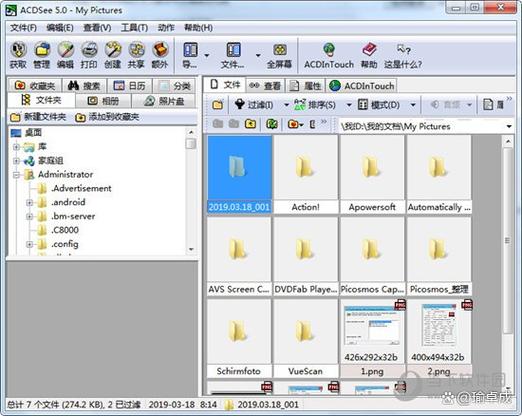522x416 pixels.
Task: Open the 工具(T) menu
Action: [x=134, y=28]
